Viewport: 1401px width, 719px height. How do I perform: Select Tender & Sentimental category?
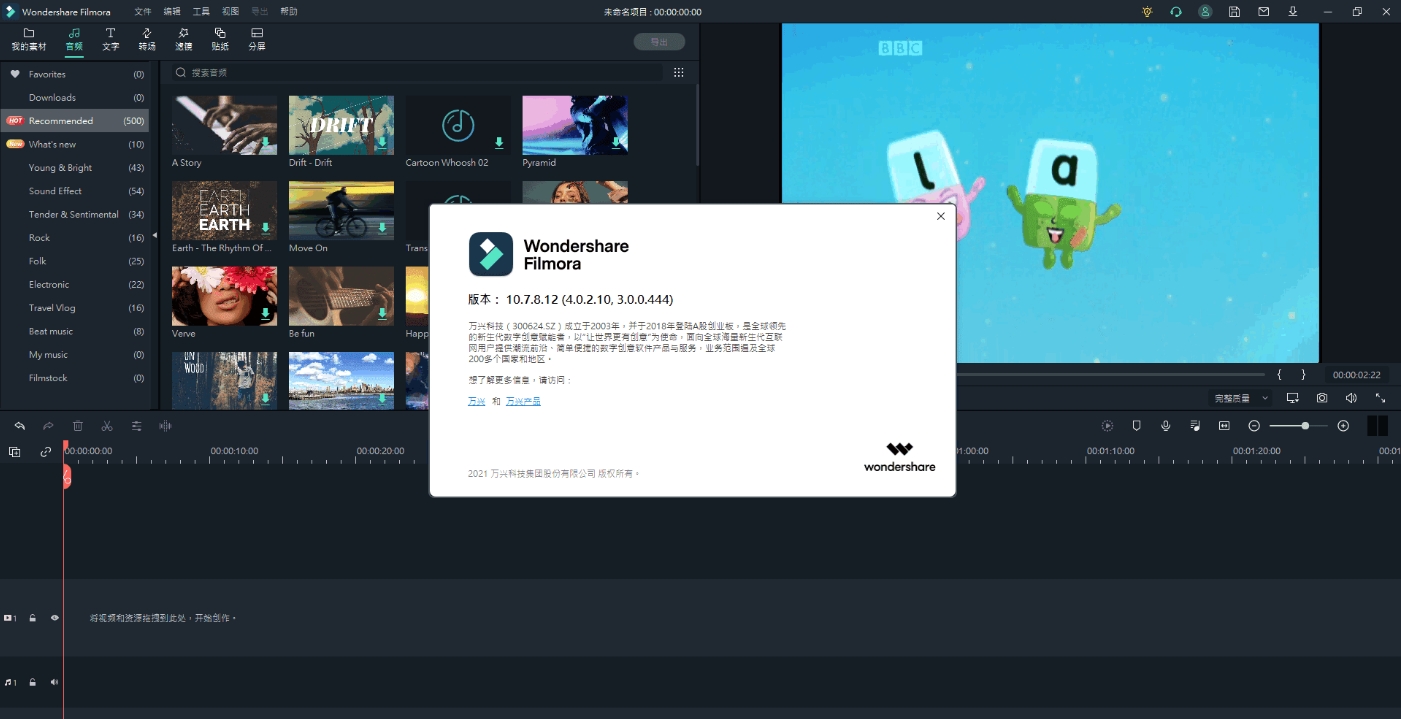(75, 214)
